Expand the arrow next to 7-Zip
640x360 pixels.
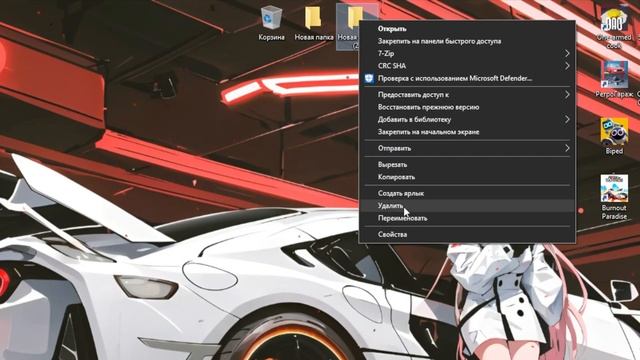coord(567,53)
